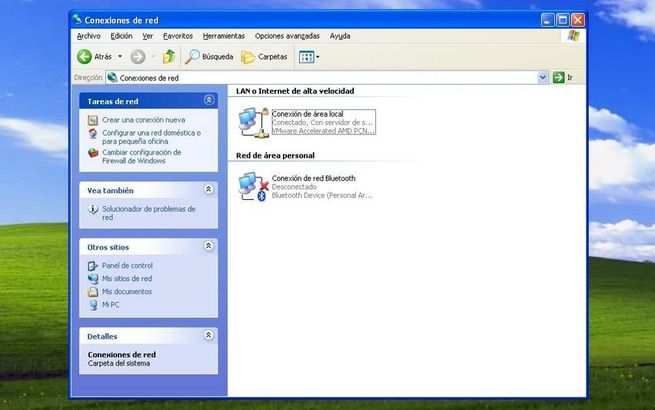Viewport: 655px width, 410px height.
Task: Open Solucionador de problemas de red link
Action: point(149,213)
